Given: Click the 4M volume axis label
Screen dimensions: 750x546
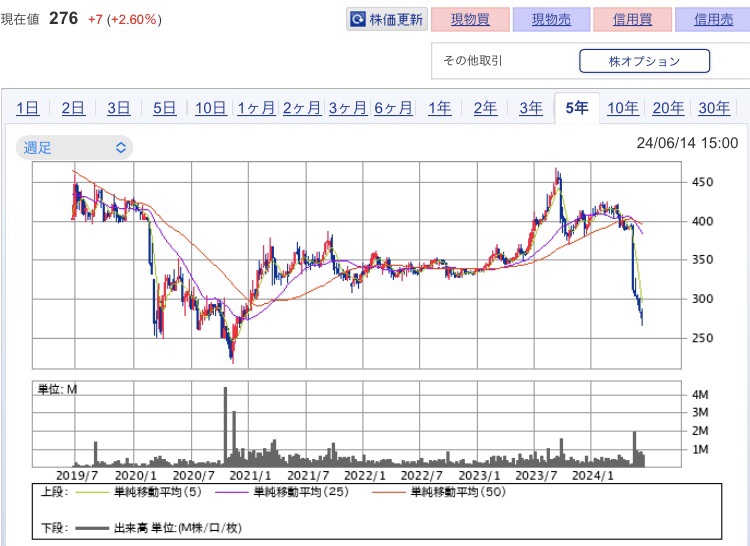Looking at the screenshot, I should click(x=700, y=395).
